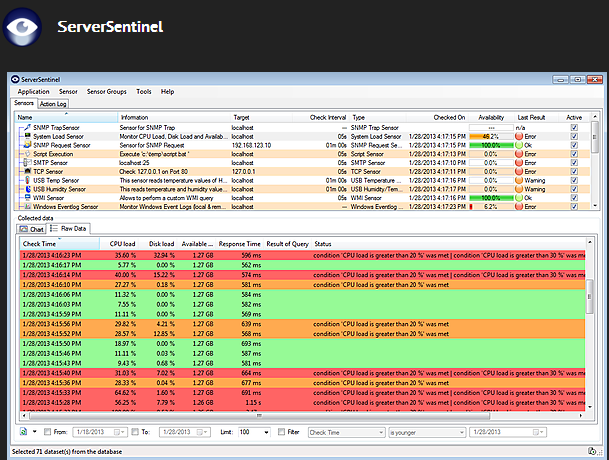609x460 pixels.
Task: Click the red Error icon for Windows Eventlog Sensor
Action: pyautogui.click(x=519, y=207)
